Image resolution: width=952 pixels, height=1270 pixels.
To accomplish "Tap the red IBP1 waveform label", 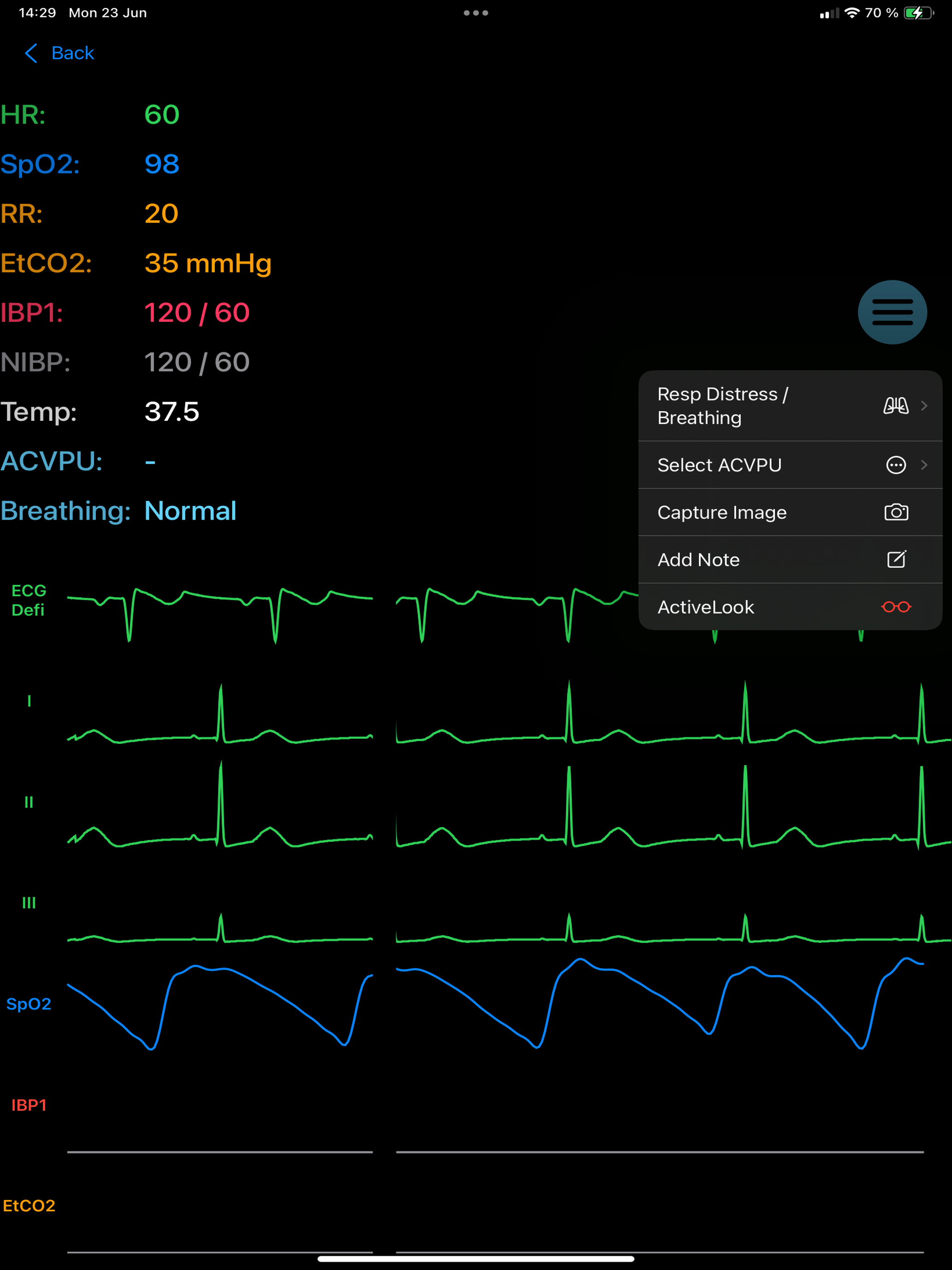I will (x=29, y=1105).
